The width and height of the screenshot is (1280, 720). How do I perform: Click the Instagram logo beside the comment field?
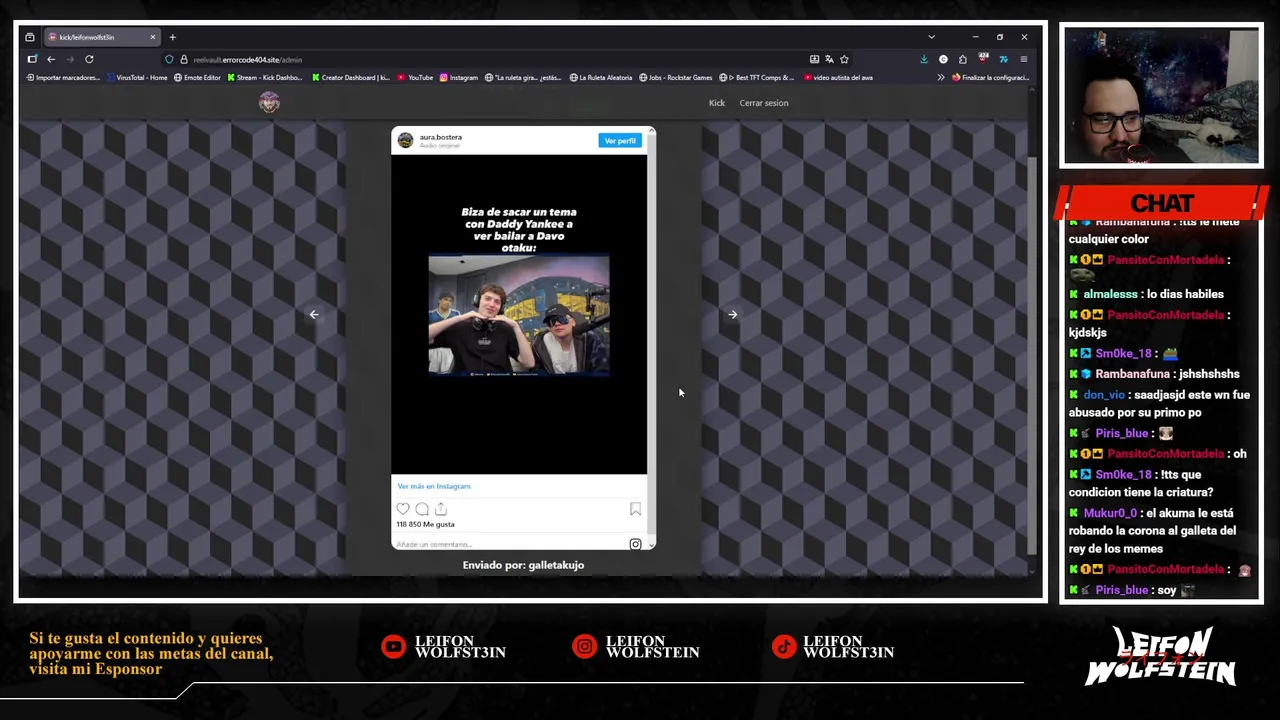[635, 544]
